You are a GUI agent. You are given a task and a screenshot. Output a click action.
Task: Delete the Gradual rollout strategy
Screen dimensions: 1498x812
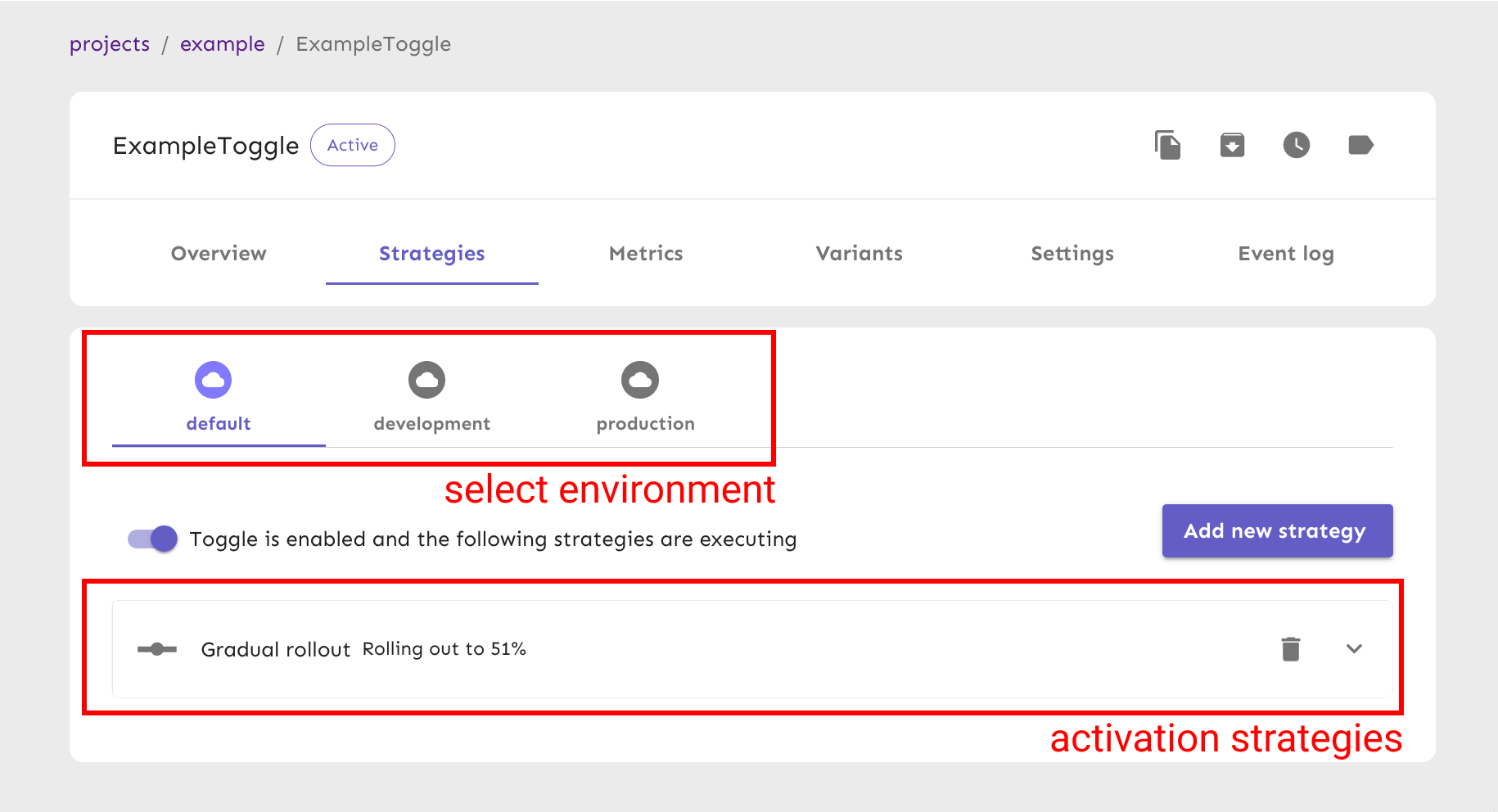coord(1290,648)
